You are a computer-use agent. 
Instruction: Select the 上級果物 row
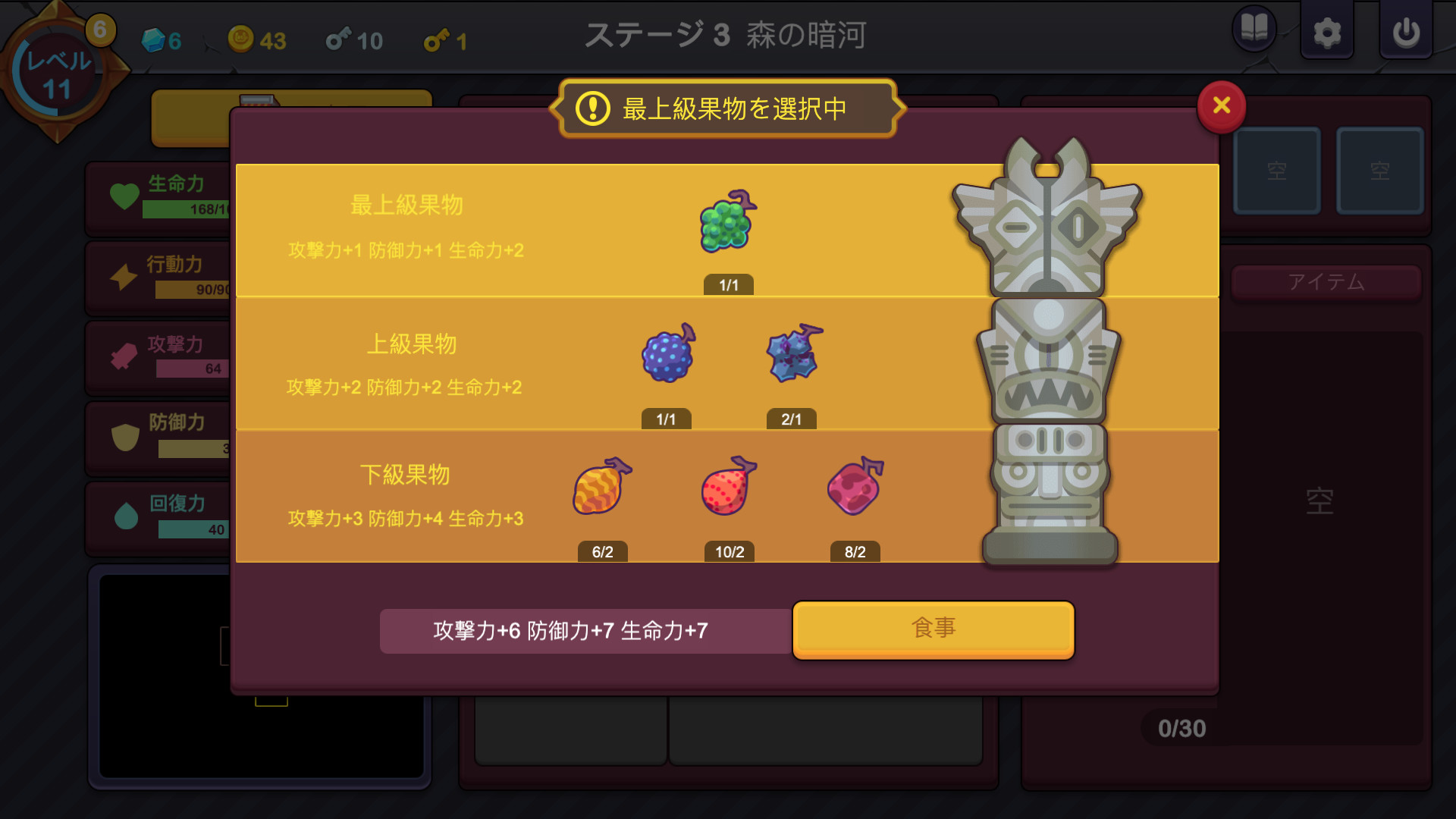pyautogui.click(x=726, y=363)
